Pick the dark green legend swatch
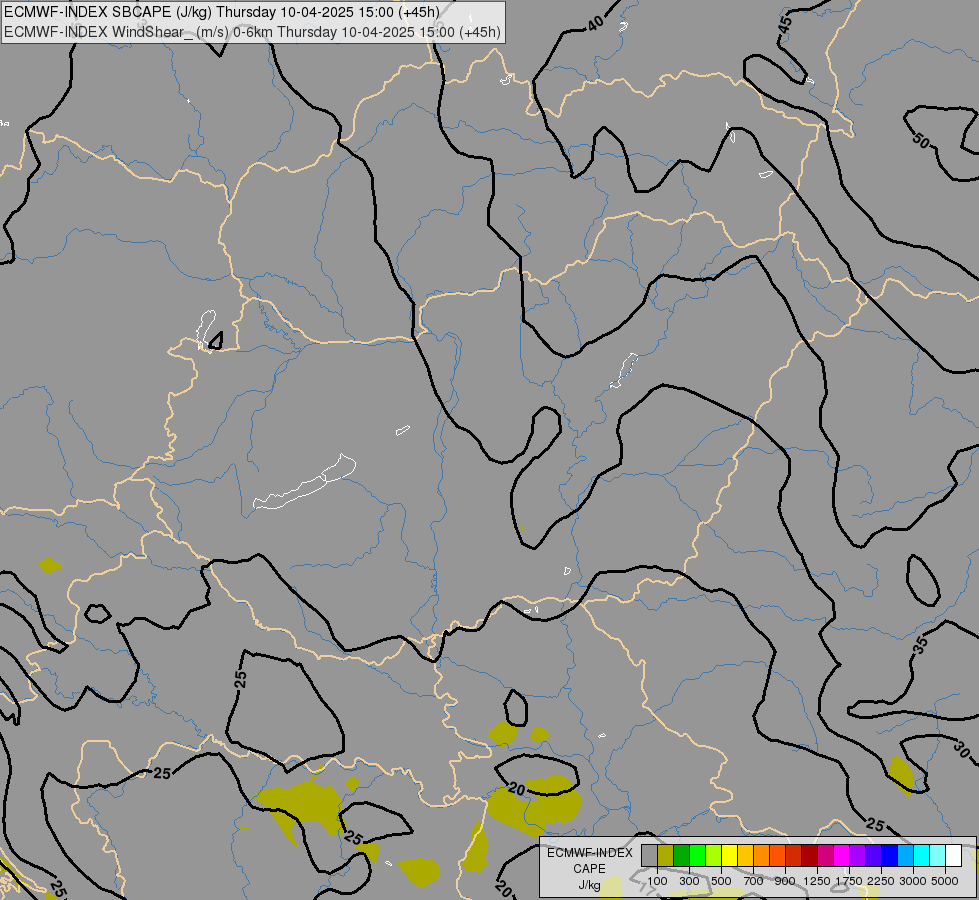Image resolution: width=979 pixels, height=900 pixels. click(681, 855)
